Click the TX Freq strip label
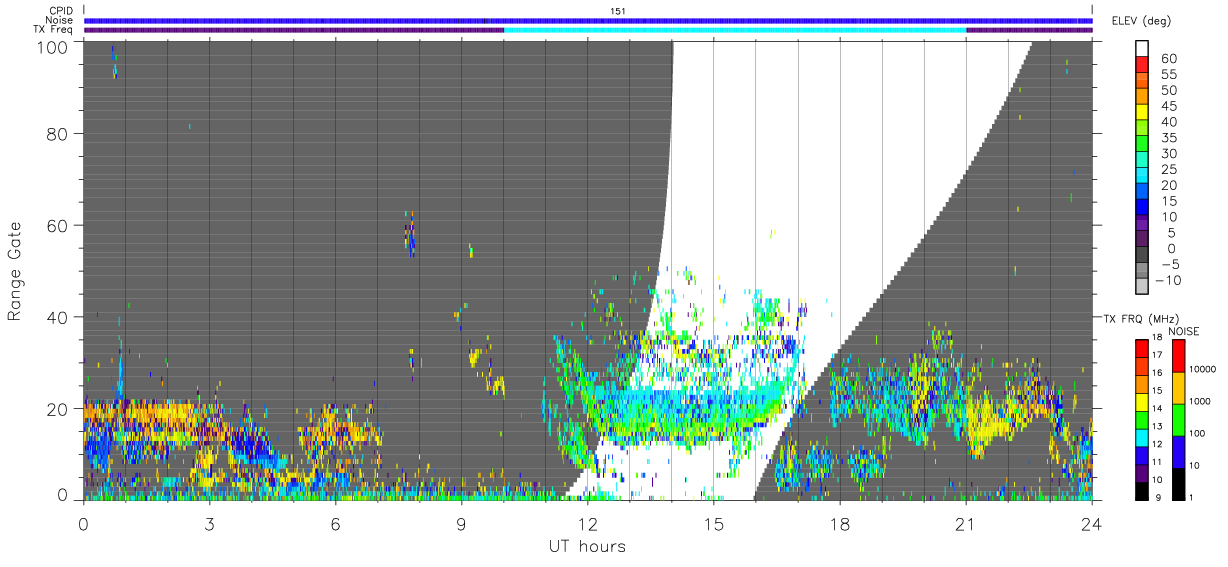1228x567 pixels. (53, 30)
